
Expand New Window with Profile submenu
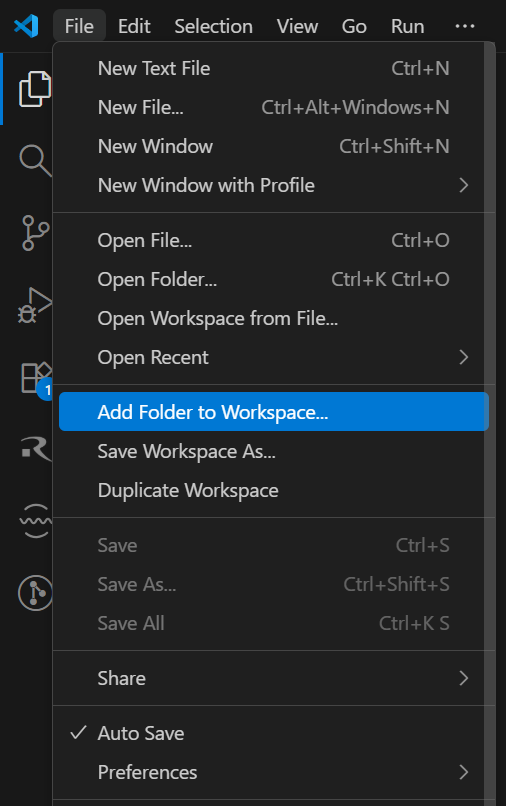pyautogui.click(x=274, y=185)
